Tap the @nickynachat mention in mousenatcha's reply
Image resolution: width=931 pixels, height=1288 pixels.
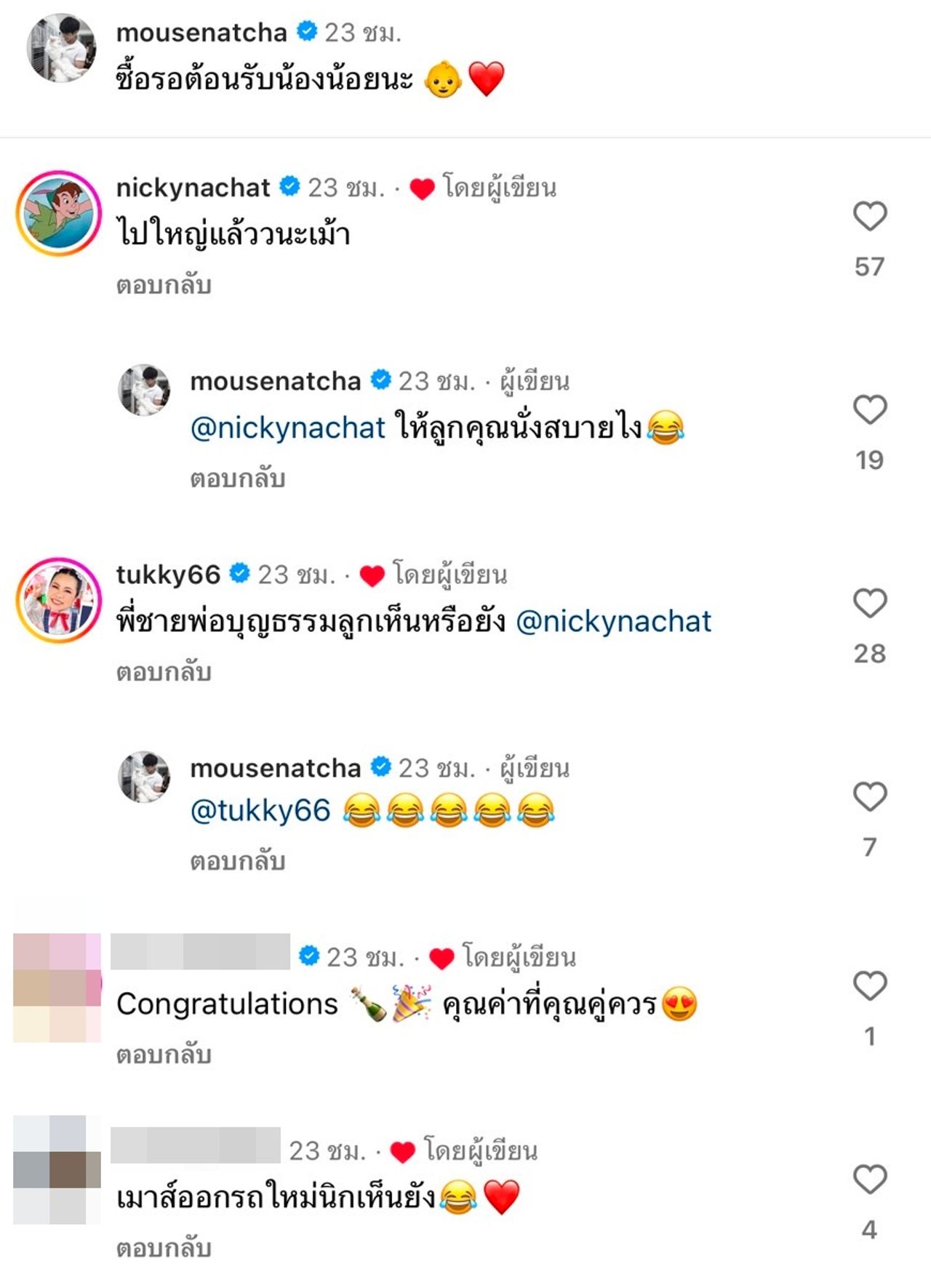coord(287,428)
